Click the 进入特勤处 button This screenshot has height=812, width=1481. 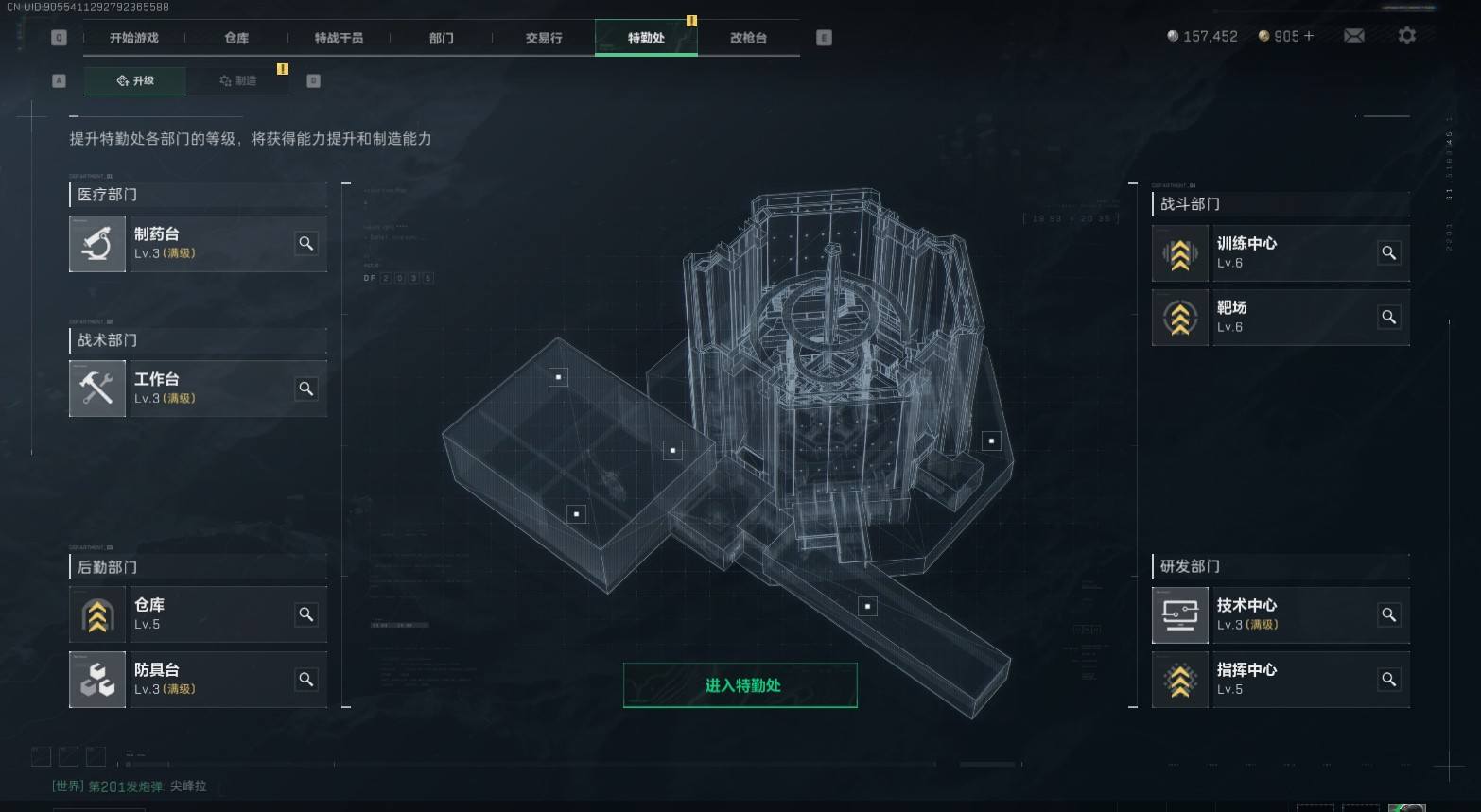coord(740,685)
